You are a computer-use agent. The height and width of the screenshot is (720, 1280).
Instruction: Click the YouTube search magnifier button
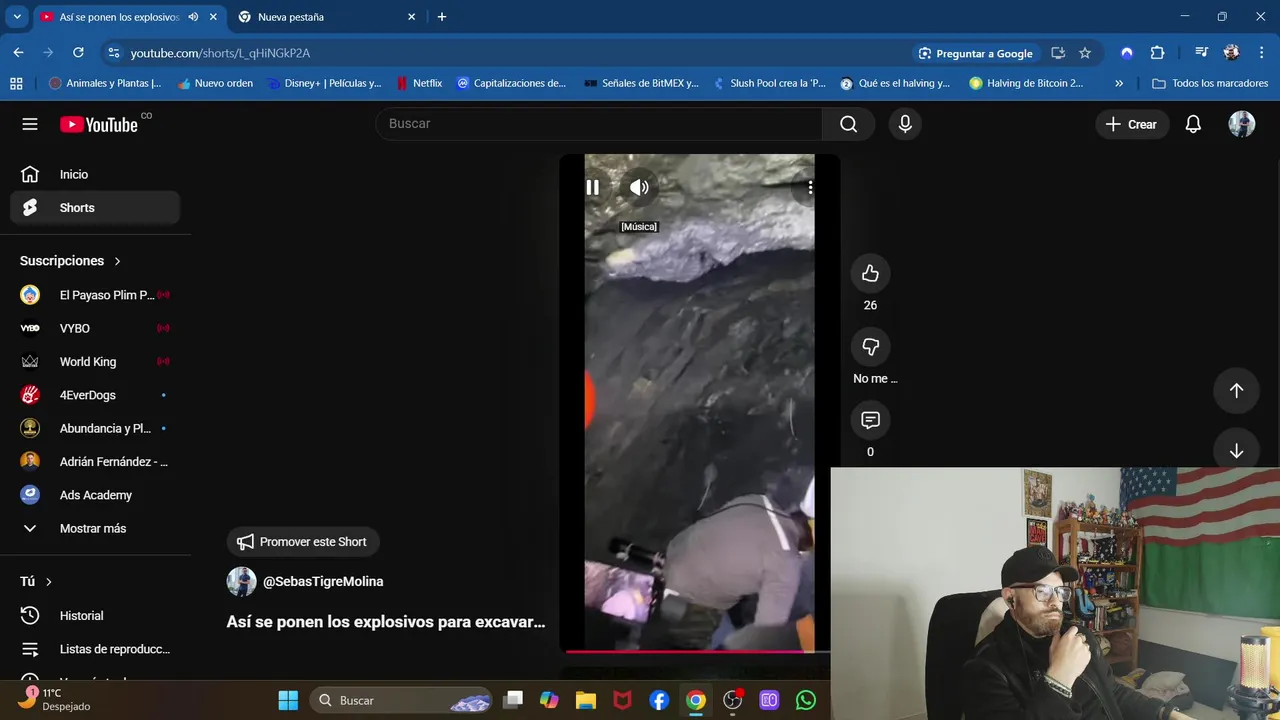click(848, 124)
